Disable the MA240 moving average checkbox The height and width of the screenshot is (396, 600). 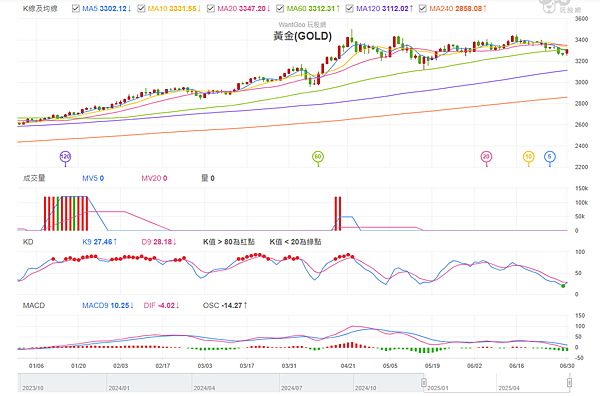click(x=422, y=8)
